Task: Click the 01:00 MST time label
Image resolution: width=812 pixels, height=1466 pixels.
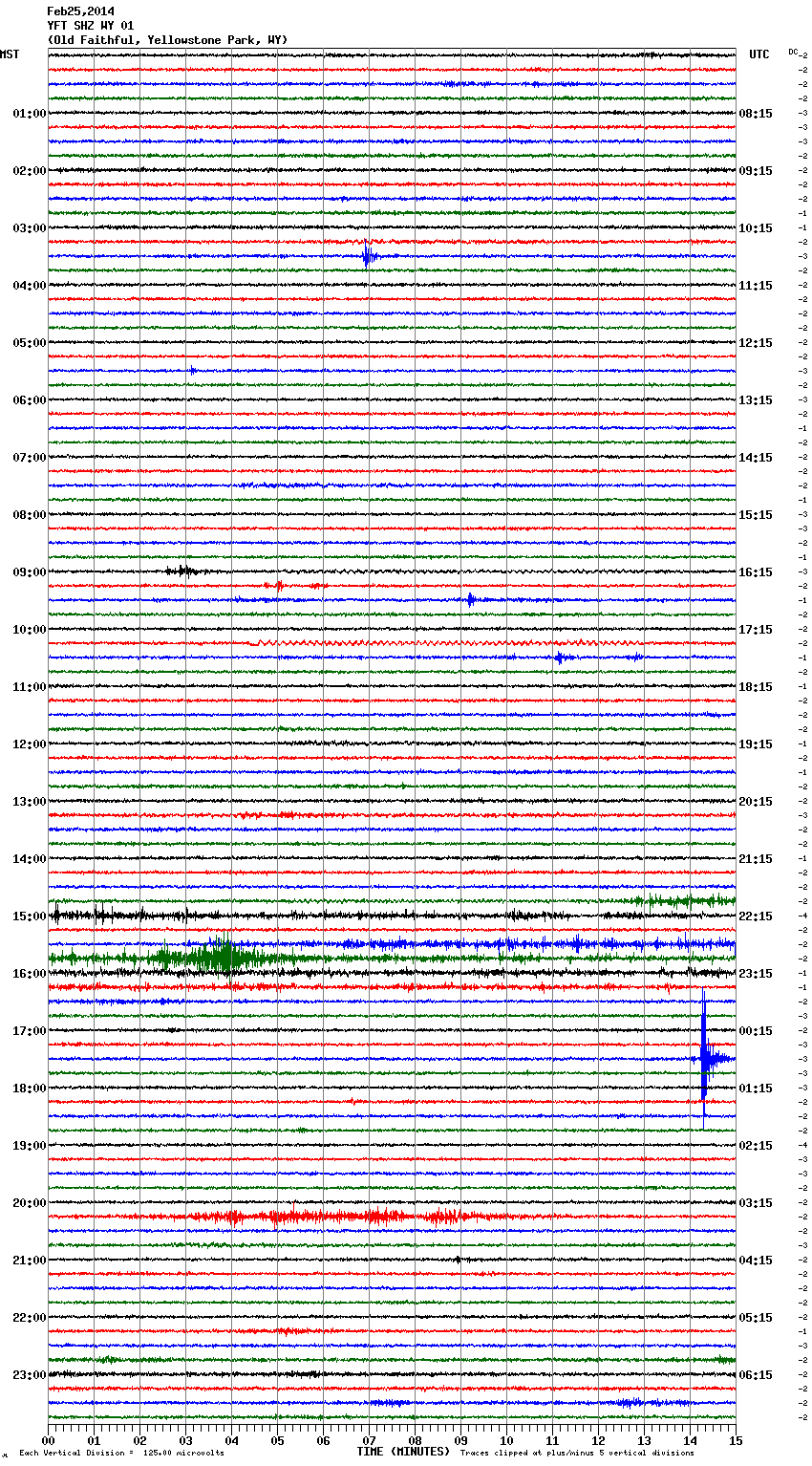Action: (30, 114)
